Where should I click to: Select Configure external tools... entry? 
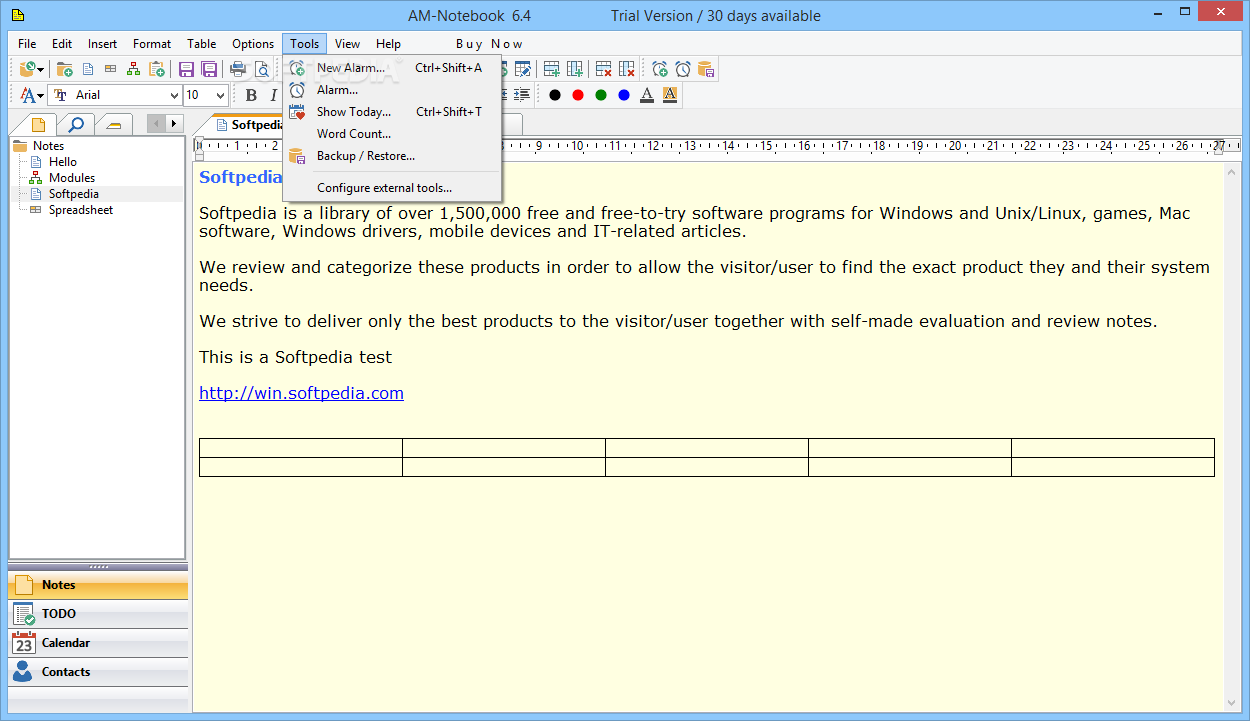click(392, 188)
